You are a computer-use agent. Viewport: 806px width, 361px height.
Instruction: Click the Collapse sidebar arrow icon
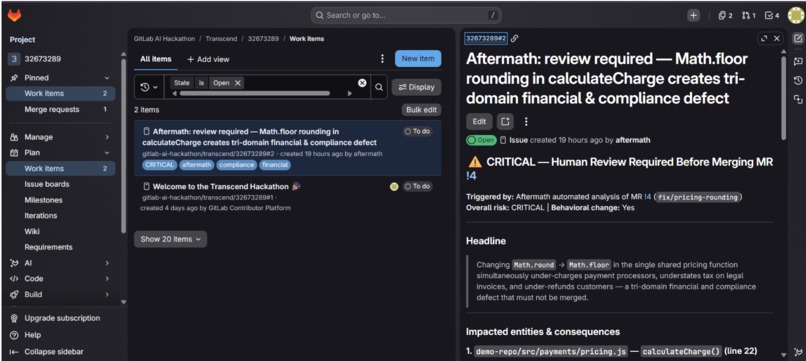[14, 352]
